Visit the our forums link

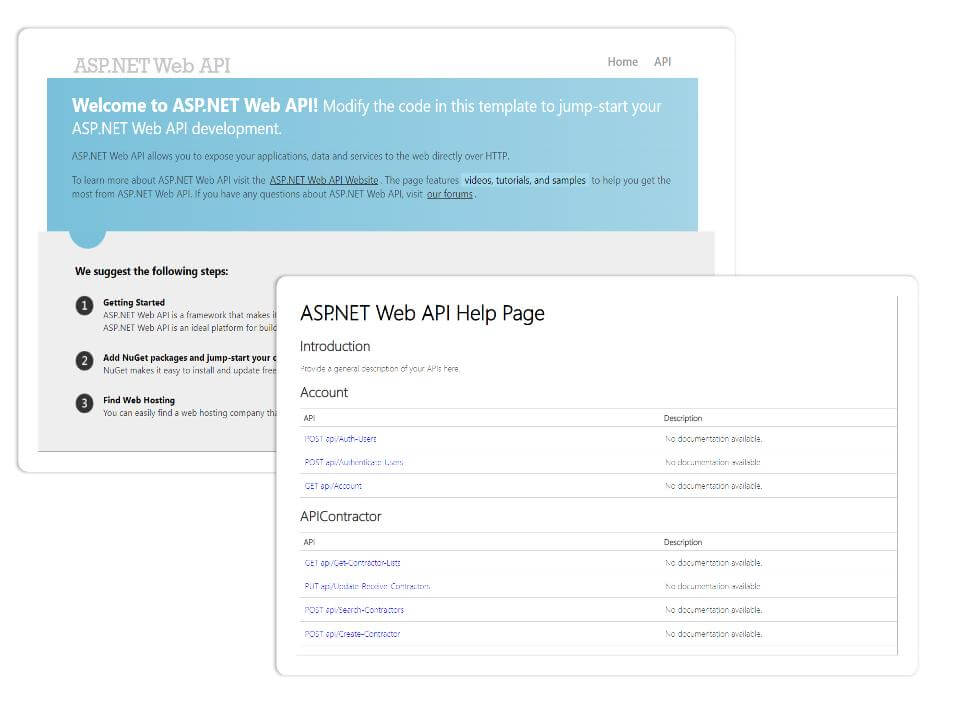pos(450,194)
